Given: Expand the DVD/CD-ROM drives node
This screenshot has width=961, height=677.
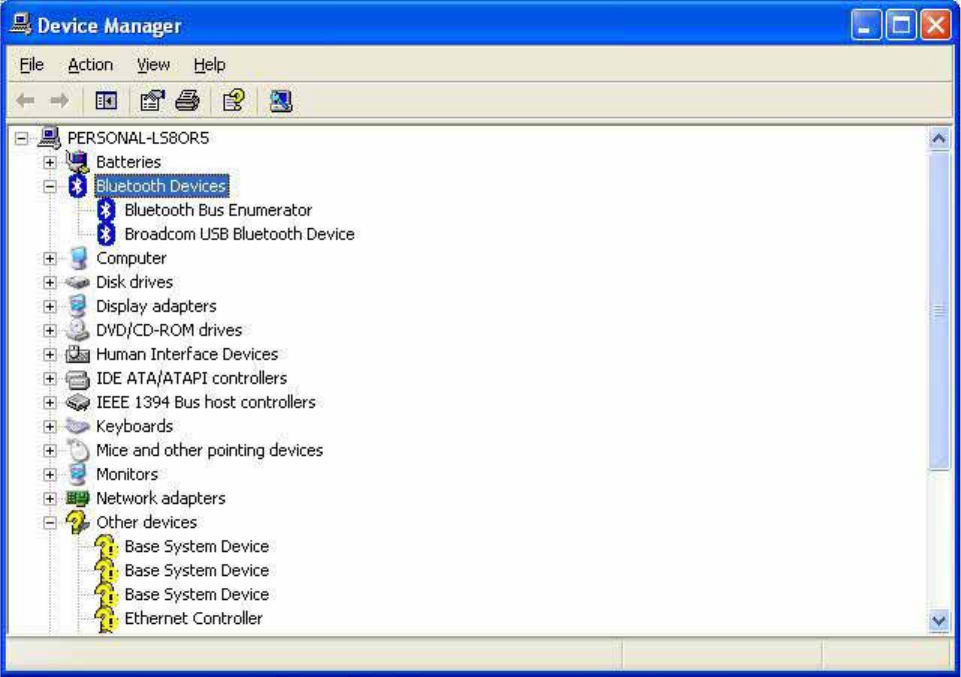Looking at the screenshot, I should [x=50, y=331].
